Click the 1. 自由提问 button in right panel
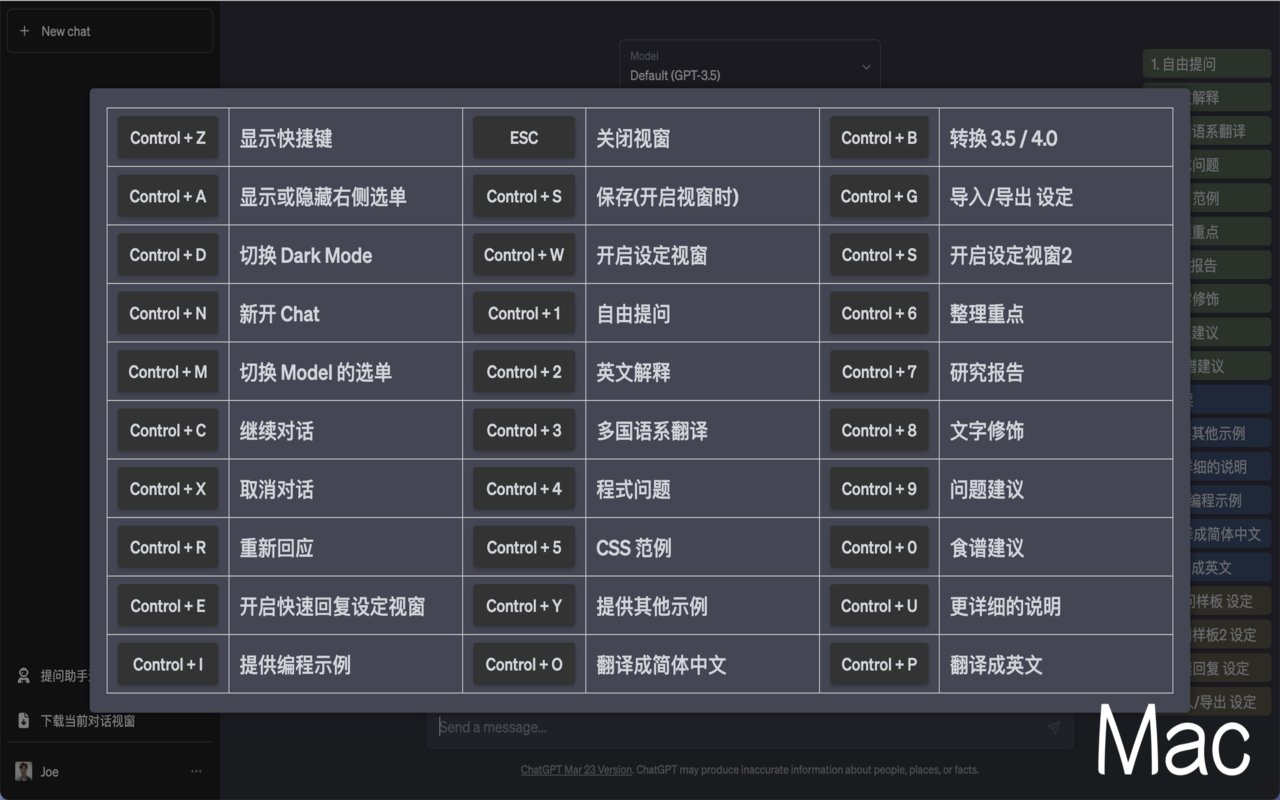This screenshot has width=1280, height=800. (x=1207, y=64)
